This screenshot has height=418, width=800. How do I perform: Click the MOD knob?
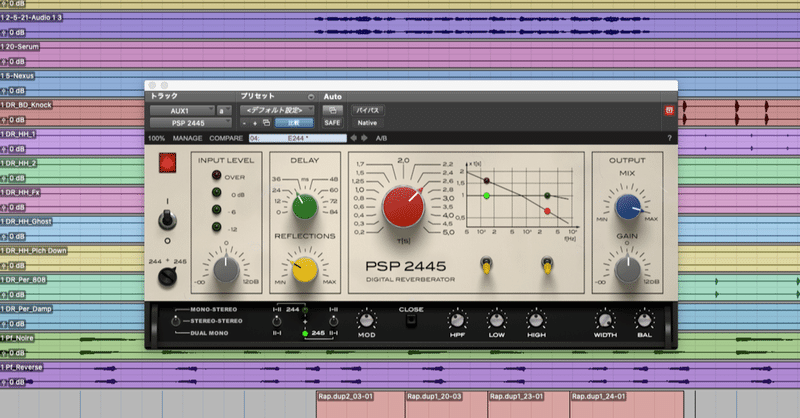366,320
